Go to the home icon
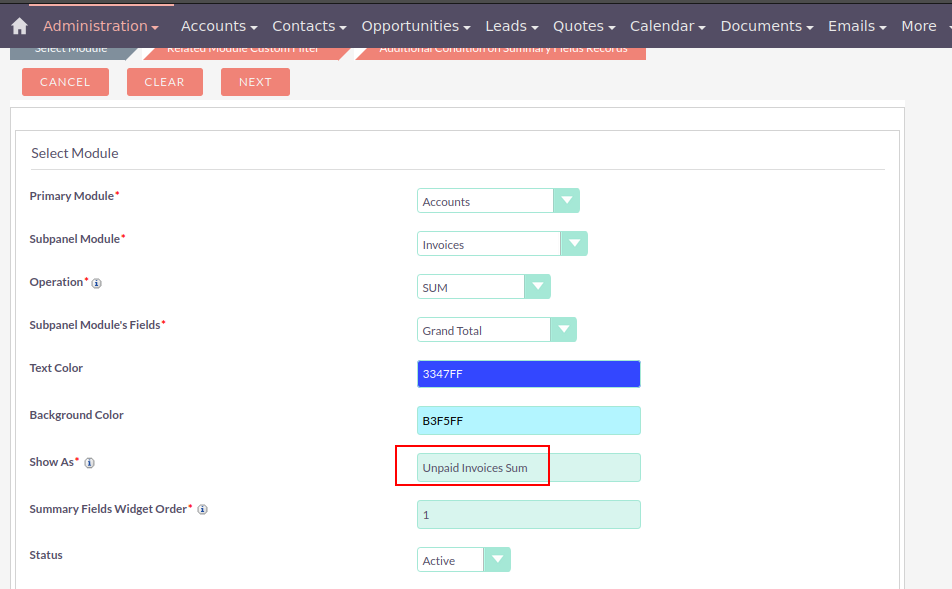 [x=19, y=26]
